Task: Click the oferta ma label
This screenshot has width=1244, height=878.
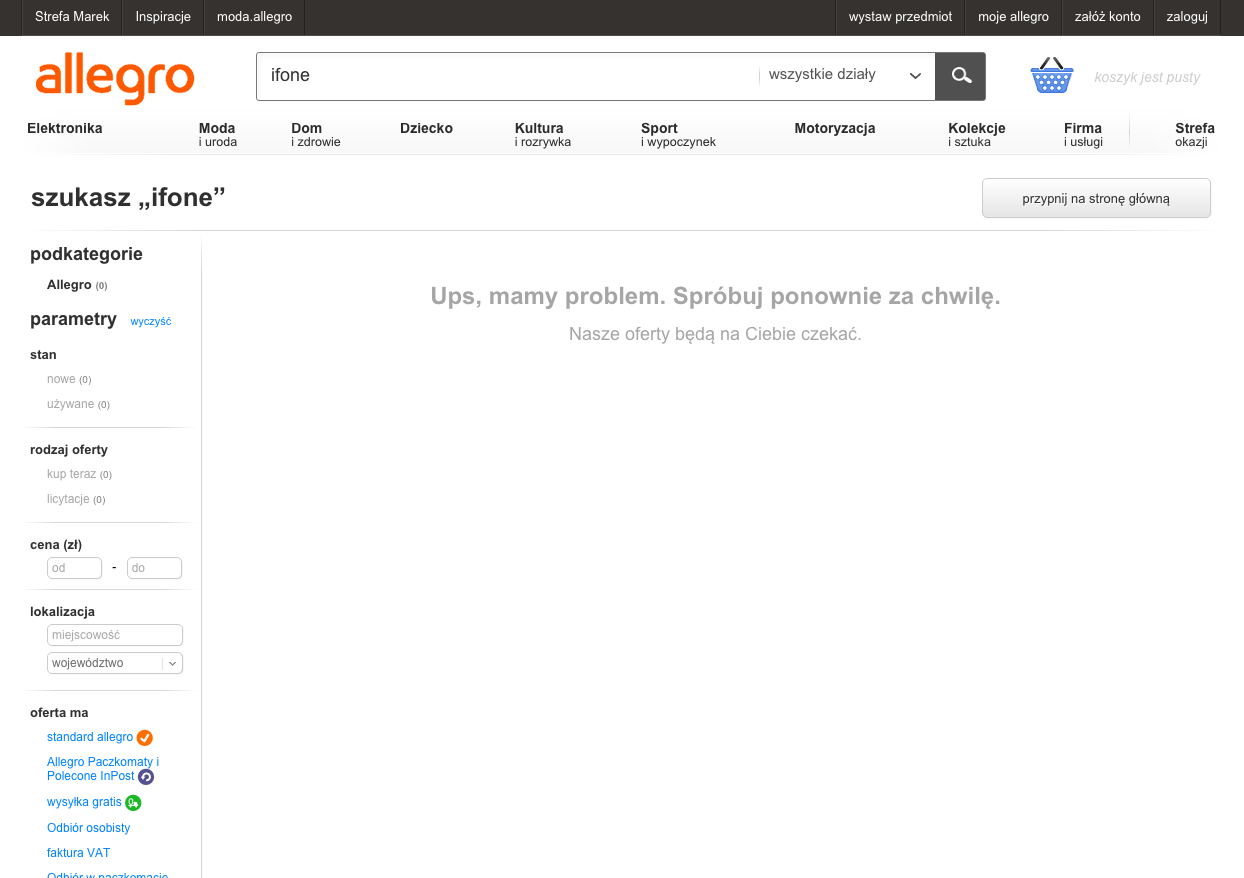Action: (x=59, y=712)
